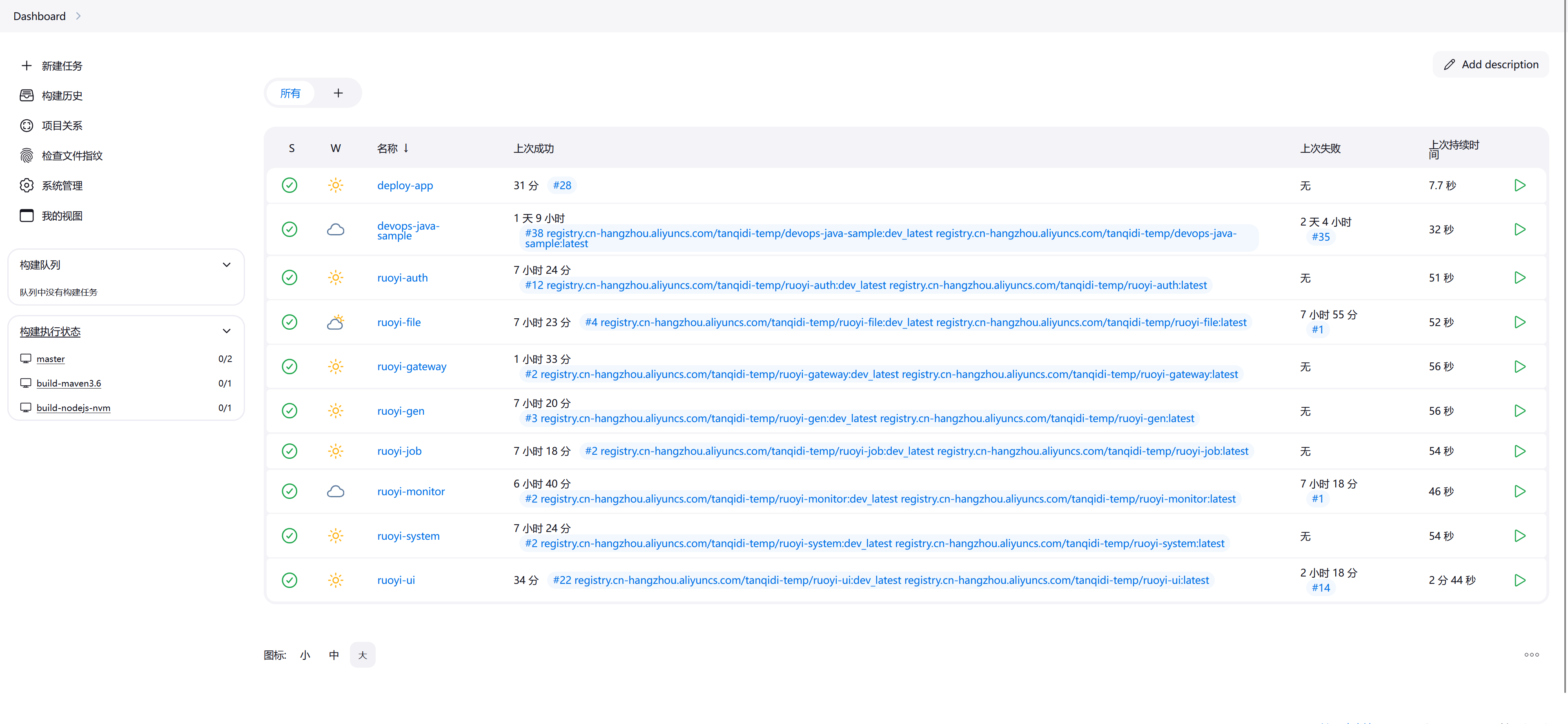Add a new view tab
Image resolution: width=1568 pixels, height=724 pixels.
(339, 93)
